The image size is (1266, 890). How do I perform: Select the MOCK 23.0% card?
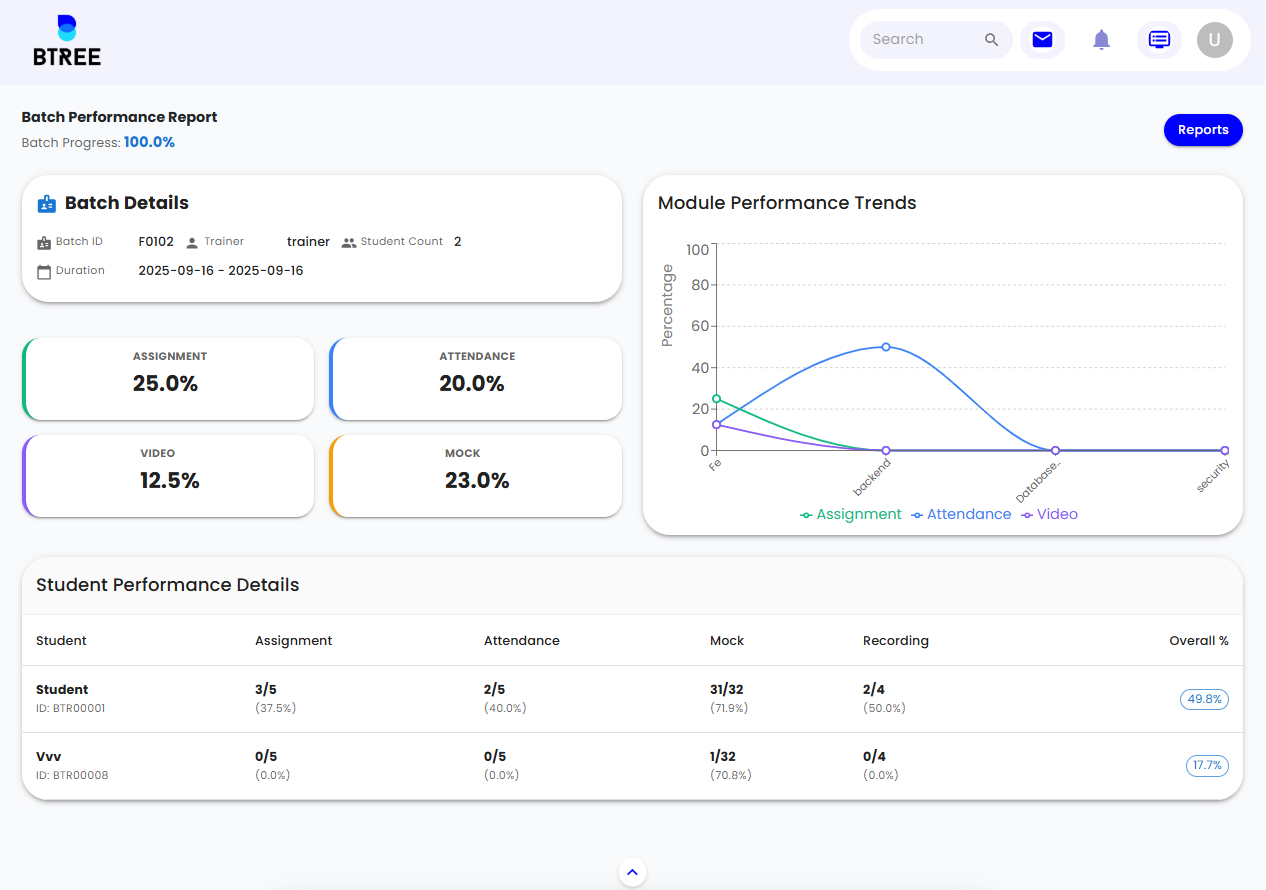476,476
